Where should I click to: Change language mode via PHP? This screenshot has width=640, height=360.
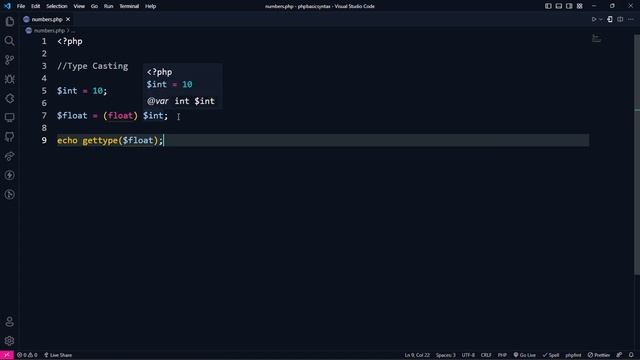pyautogui.click(x=502, y=355)
